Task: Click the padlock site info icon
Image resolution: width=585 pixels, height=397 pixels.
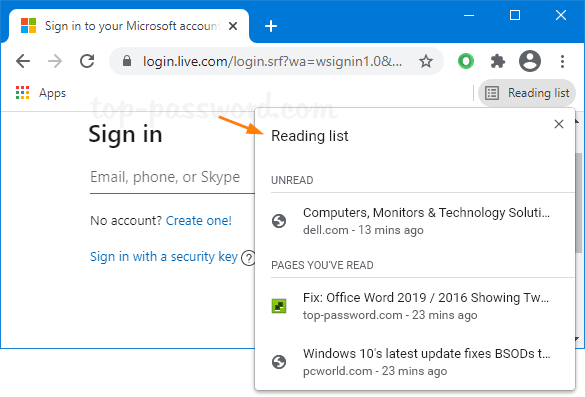Action: tap(127, 61)
